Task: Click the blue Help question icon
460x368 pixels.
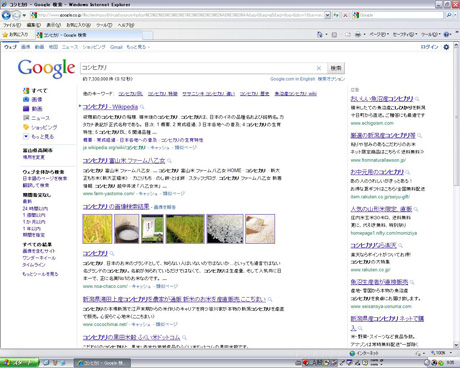Action: (447, 34)
